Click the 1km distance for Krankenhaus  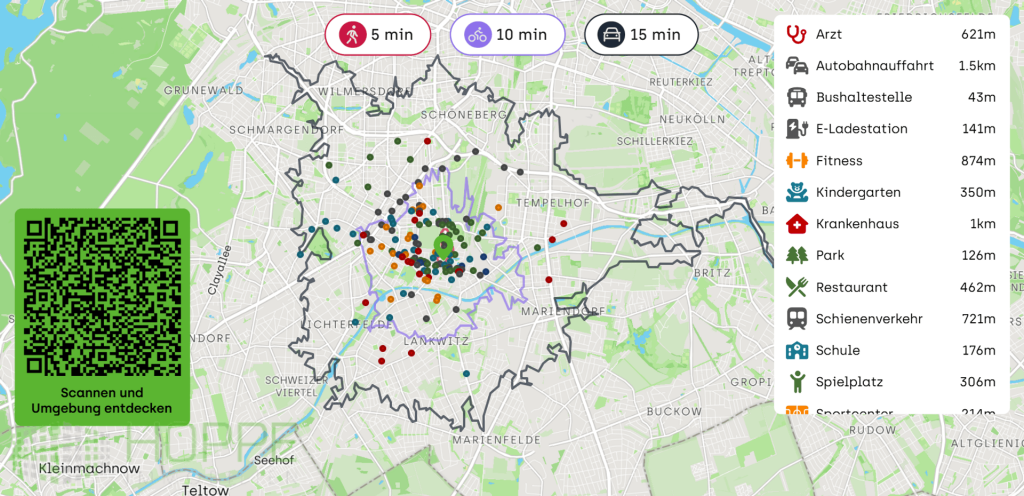[983, 224]
